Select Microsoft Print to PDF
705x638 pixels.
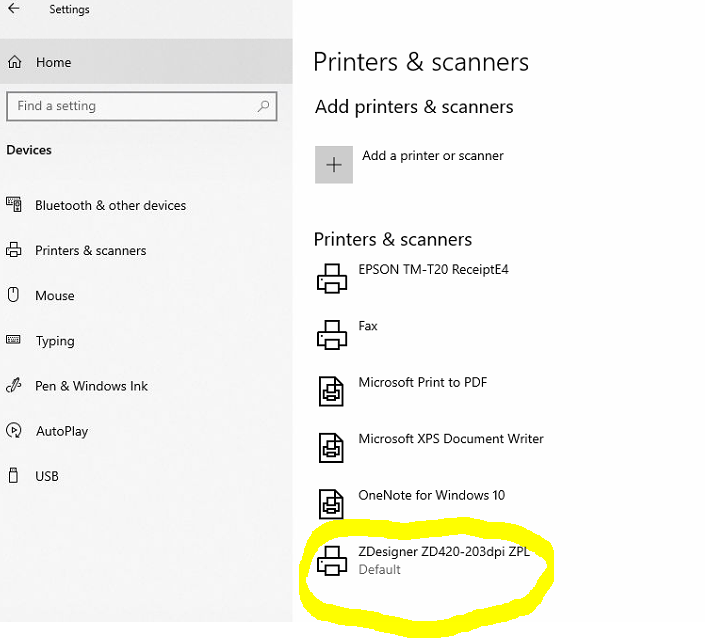423,383
